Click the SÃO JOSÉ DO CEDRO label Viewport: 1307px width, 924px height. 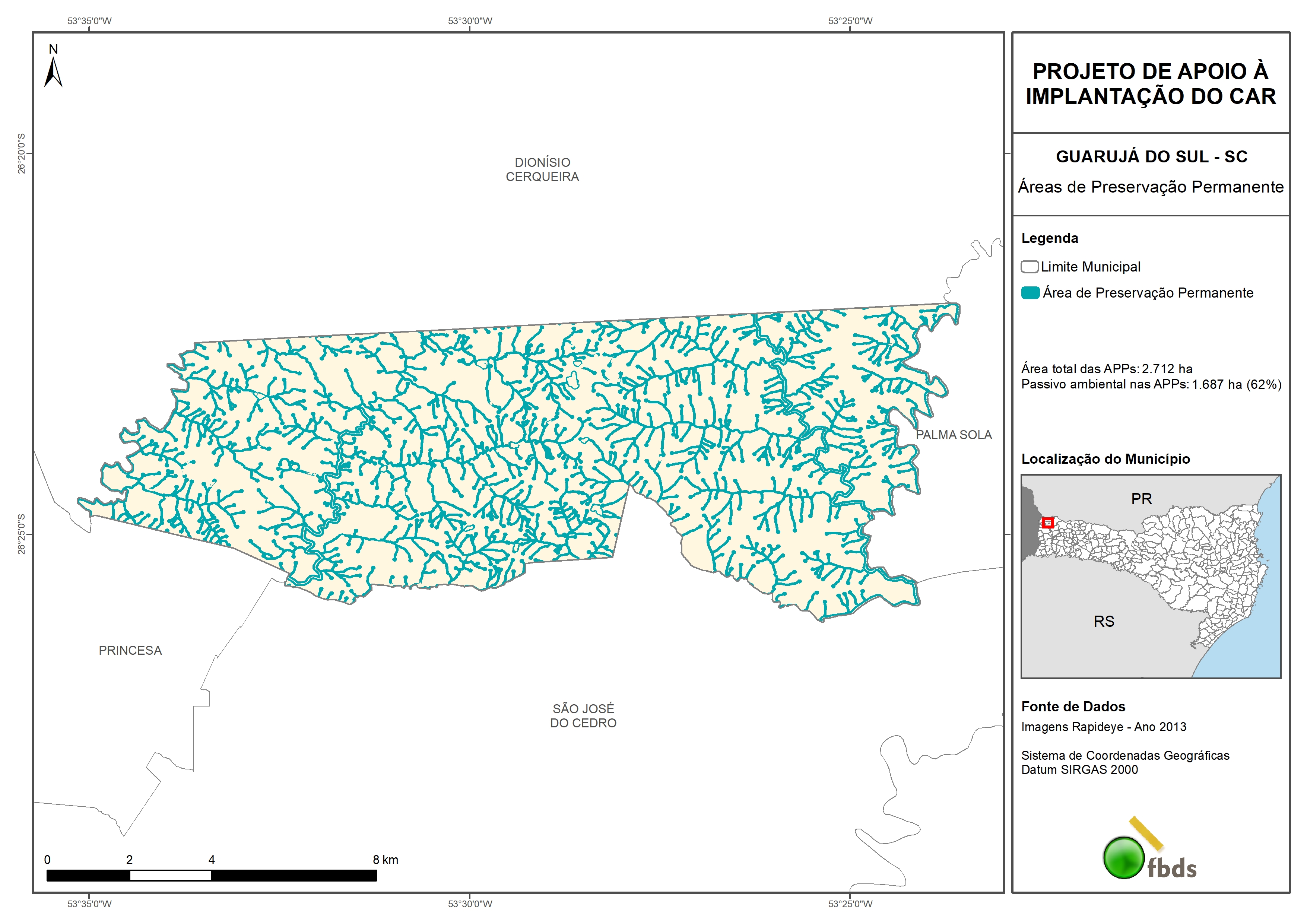pyautogui.click(x=583, y=716)
